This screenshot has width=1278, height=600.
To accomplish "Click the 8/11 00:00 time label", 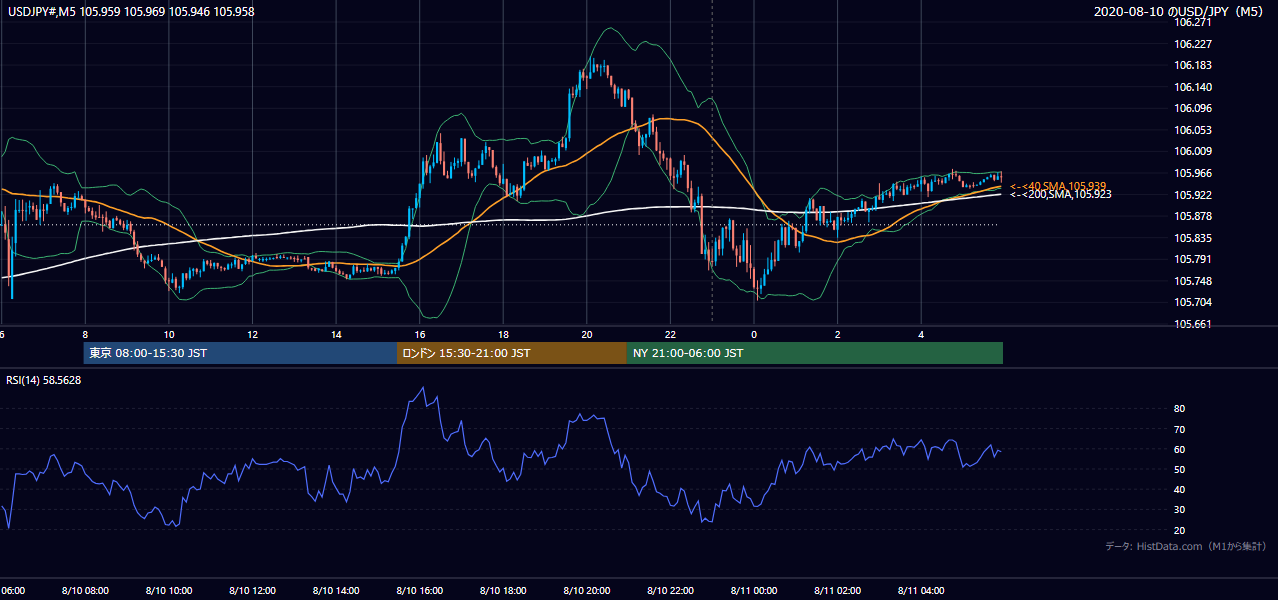I will (x=754, y=591).
